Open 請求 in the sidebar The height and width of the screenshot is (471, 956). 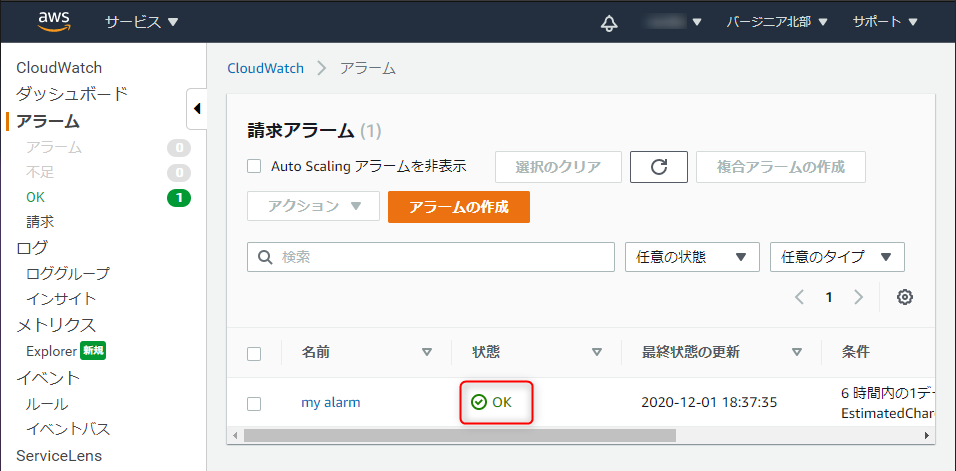click(40, 222)
